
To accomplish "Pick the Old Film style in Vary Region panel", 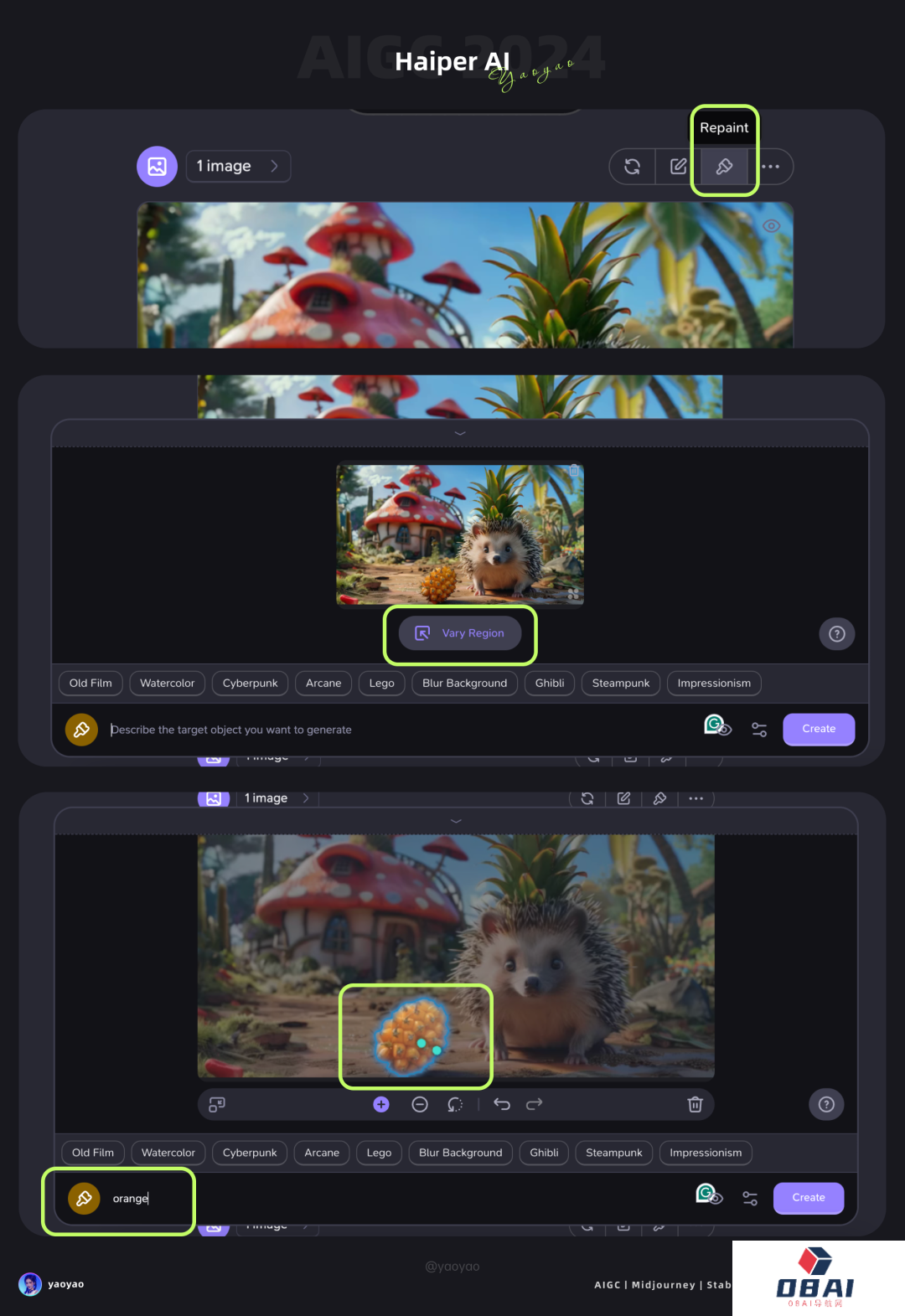I will tap(90, 684).
